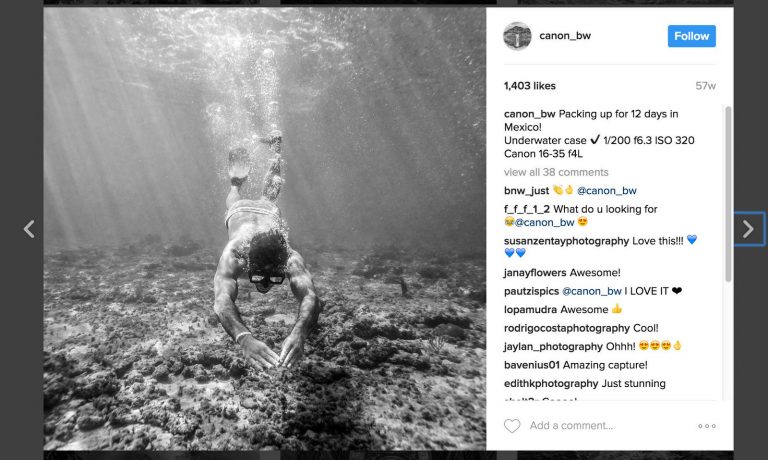Click the Follow button
This screenshot has width=768, height=460.
point(691,36)
